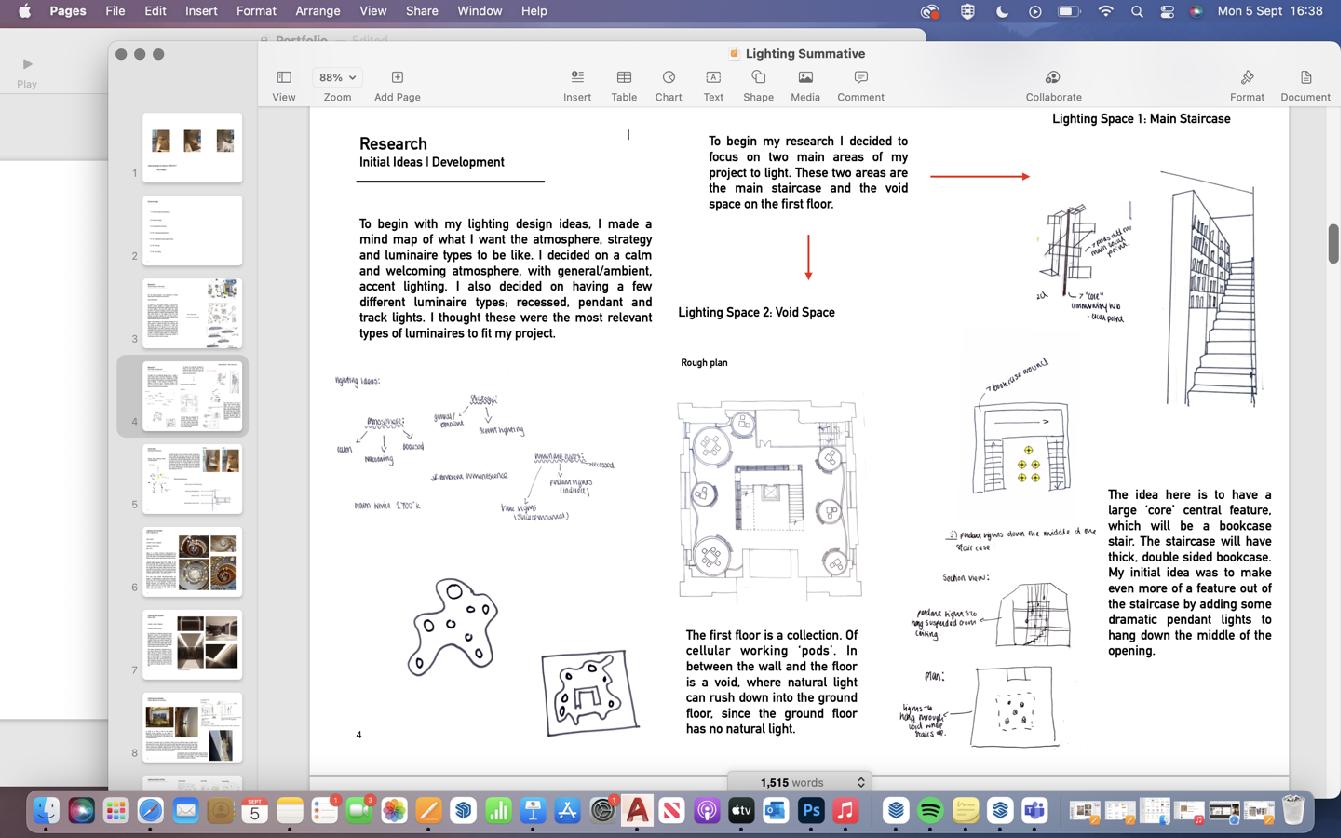
Task: Open Pages from the Dock
Action: click(x=429, y=810)
